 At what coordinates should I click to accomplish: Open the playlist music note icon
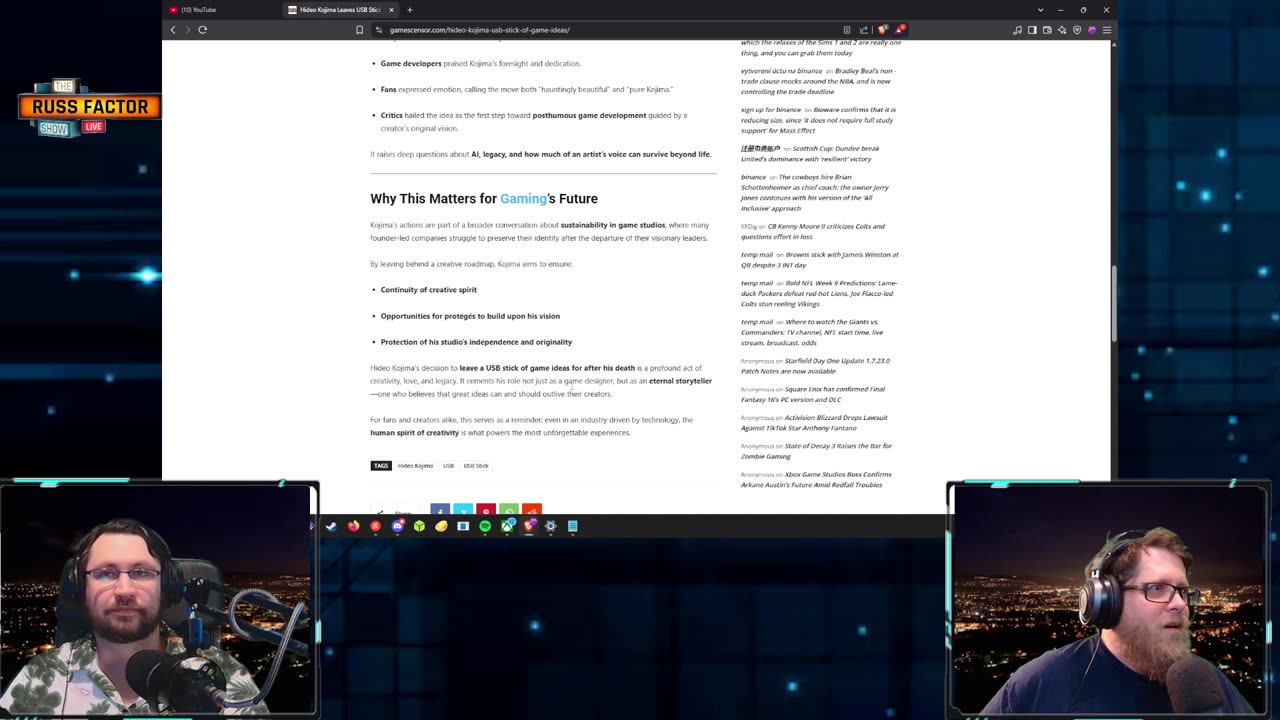point(1017,30)
